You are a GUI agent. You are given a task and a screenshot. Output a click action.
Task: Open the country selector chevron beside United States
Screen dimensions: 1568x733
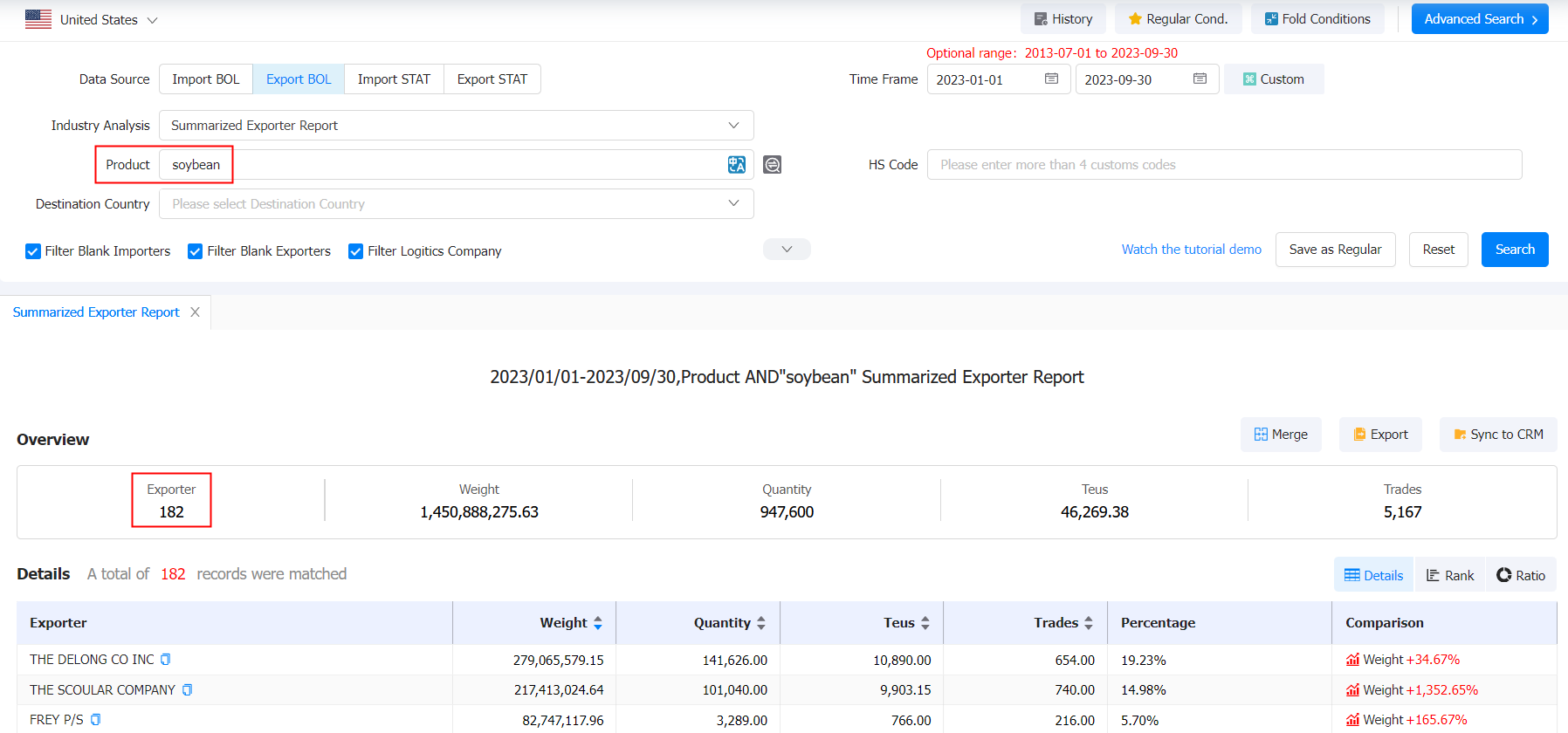click(x=152, y=20)
